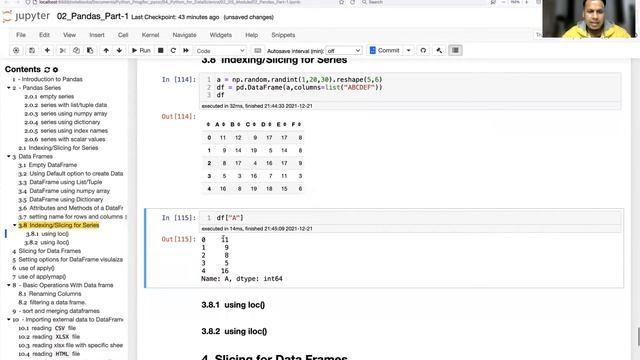Screen dimensions: 640x360
Task: Sort dataframe output by column A header
Action: click(x=220, y=124)
